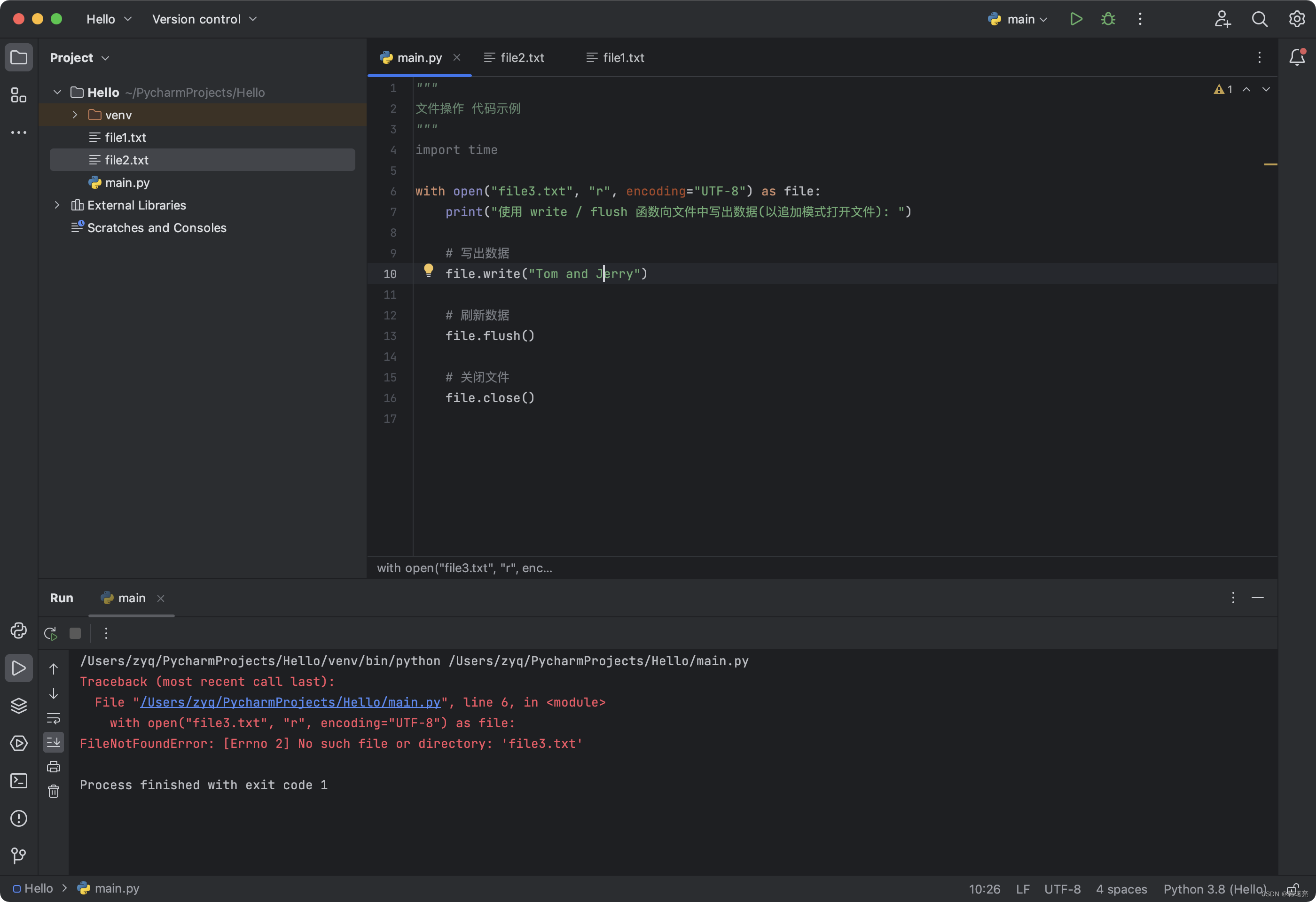1316x902 pixels.
Task: Click the scroll up arrow in editor gutter
Action: [1247, 89]
